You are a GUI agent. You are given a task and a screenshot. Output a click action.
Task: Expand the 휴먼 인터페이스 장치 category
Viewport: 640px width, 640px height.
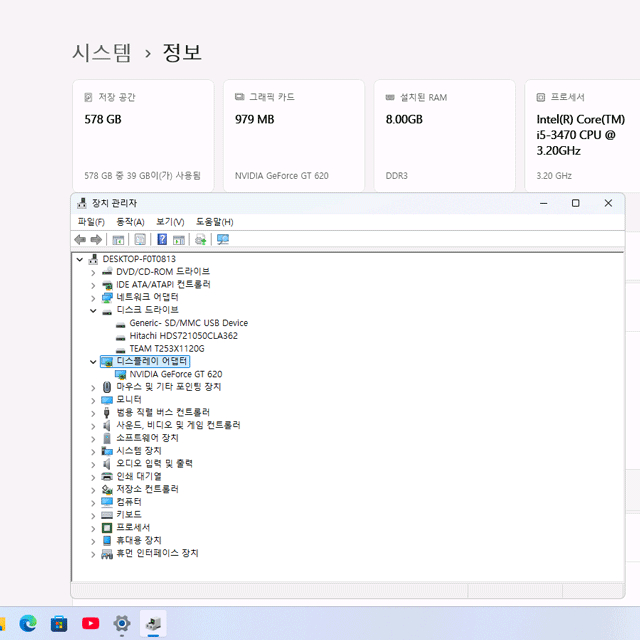pos(93,554)
